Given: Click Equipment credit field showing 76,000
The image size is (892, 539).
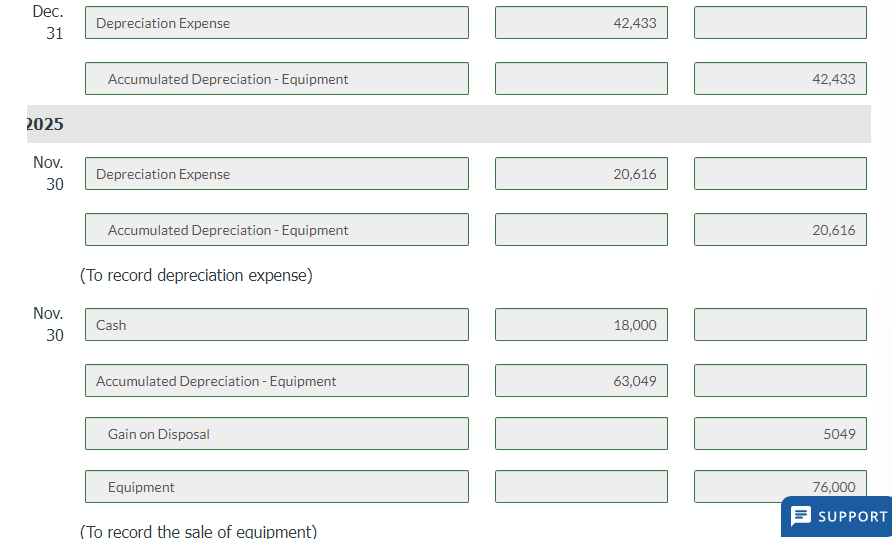Looking at the screenshot, I should tap(780, 487).
